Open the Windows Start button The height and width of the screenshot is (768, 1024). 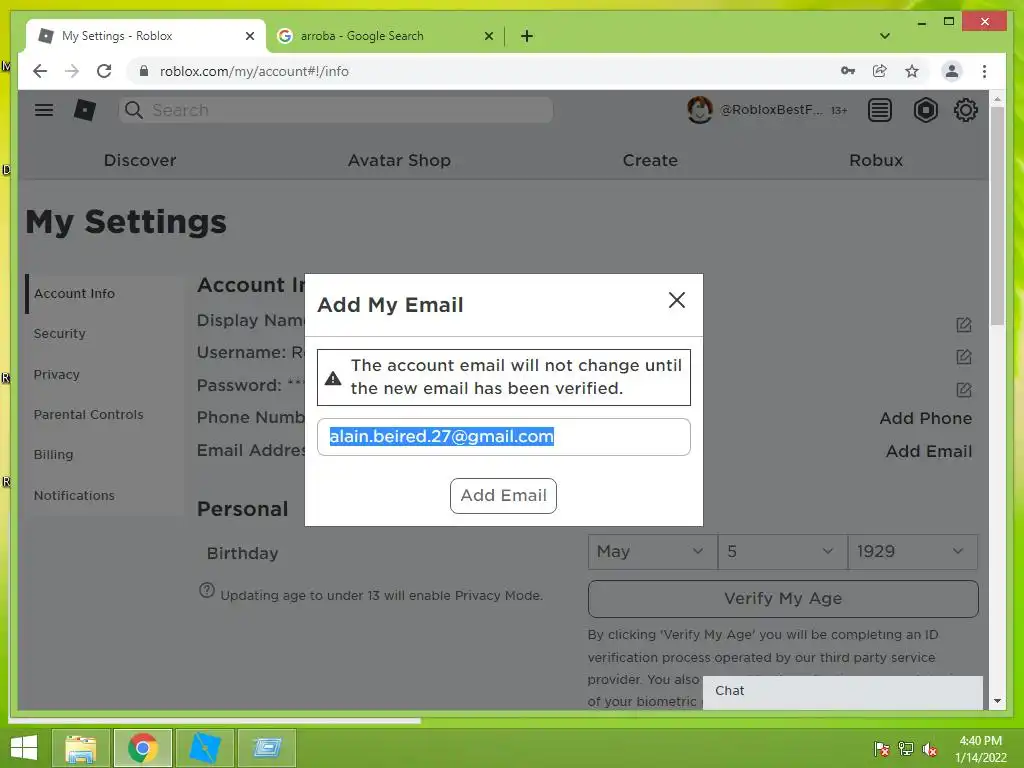24,748
